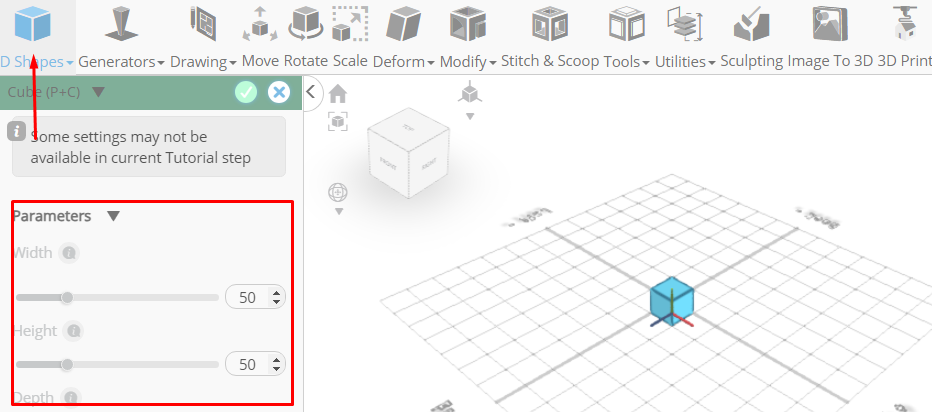Screen dimensions: 932x412
Task: Click the Move label
Action: coord(260,61)
